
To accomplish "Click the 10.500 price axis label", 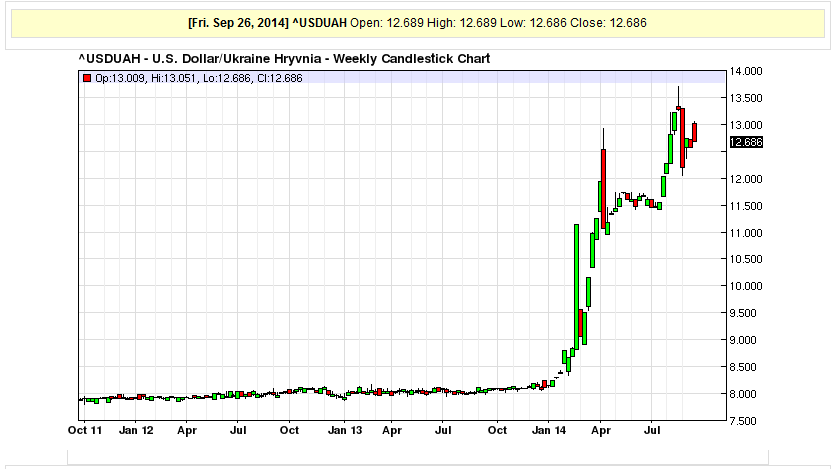I will click(x=746, y=259).
